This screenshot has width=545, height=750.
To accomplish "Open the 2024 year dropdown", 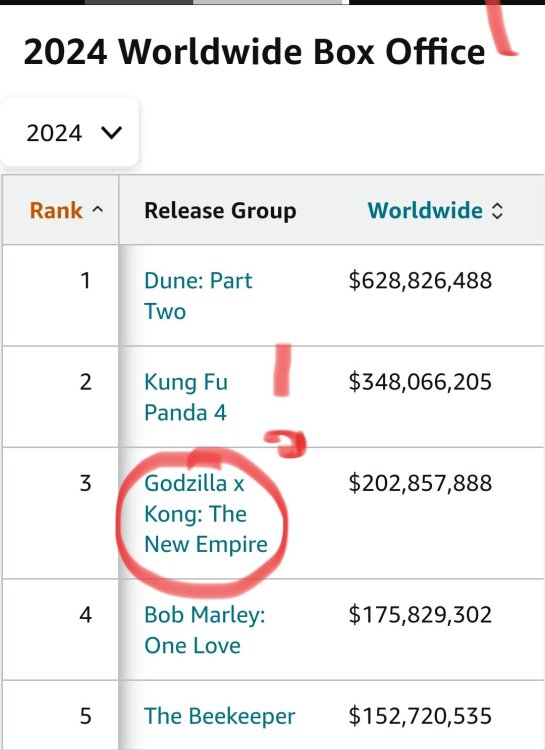I will click(70, 133).
